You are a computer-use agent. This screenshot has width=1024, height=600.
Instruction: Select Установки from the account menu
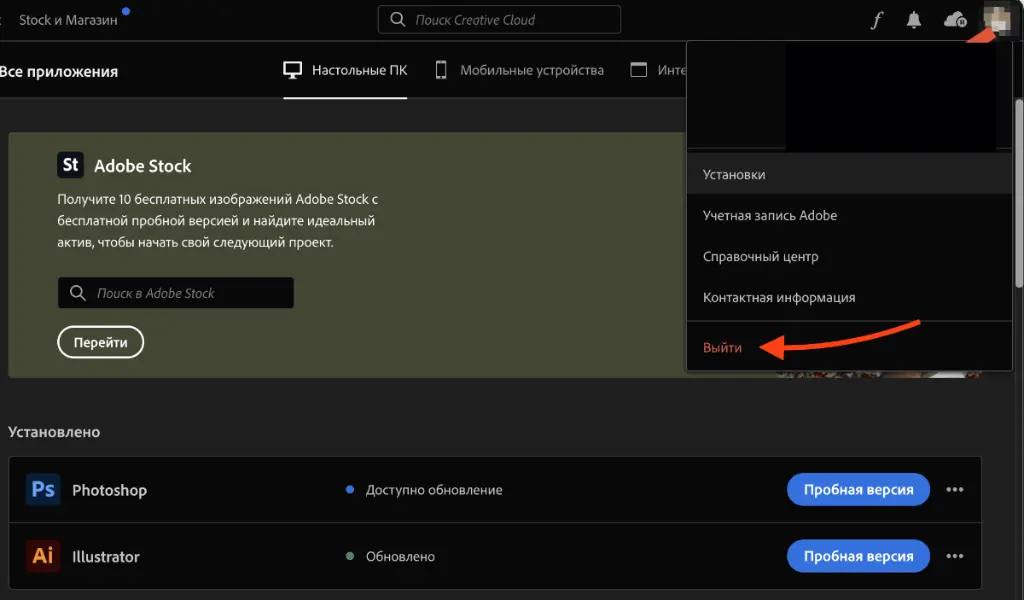click(x=734, y=174)
